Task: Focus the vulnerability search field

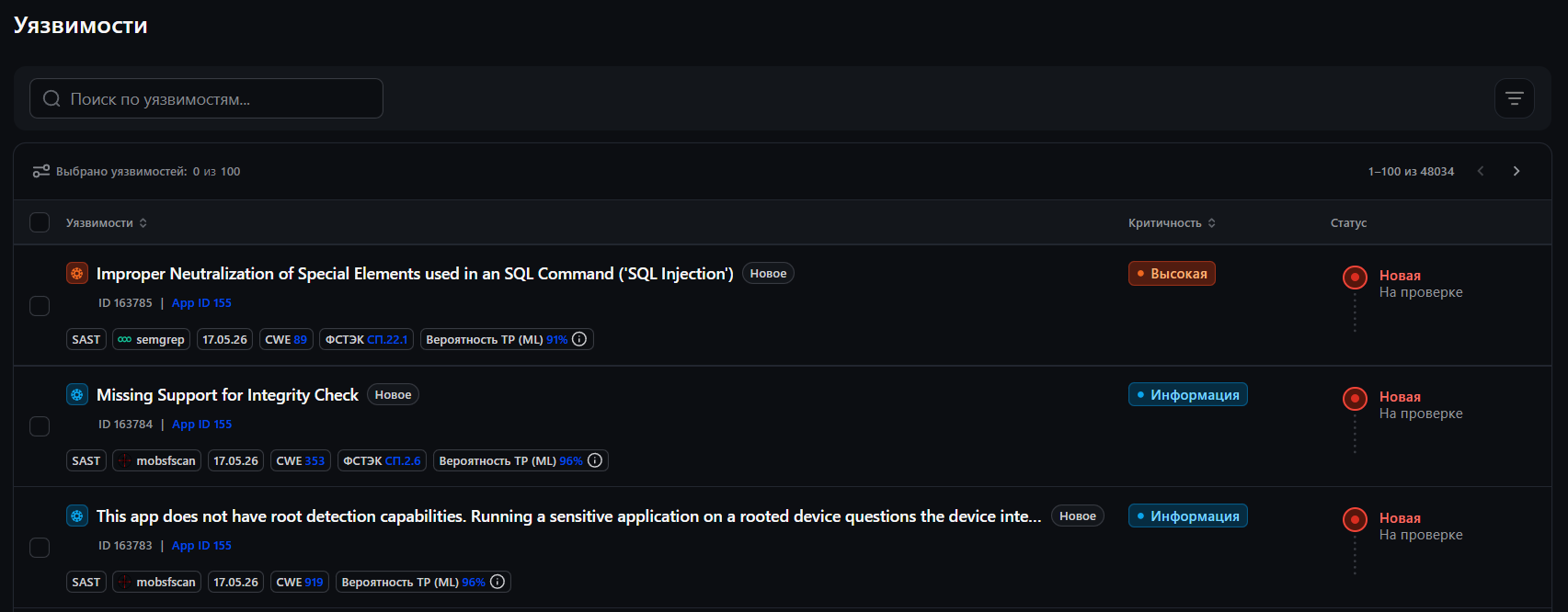Action: point(206,98)
